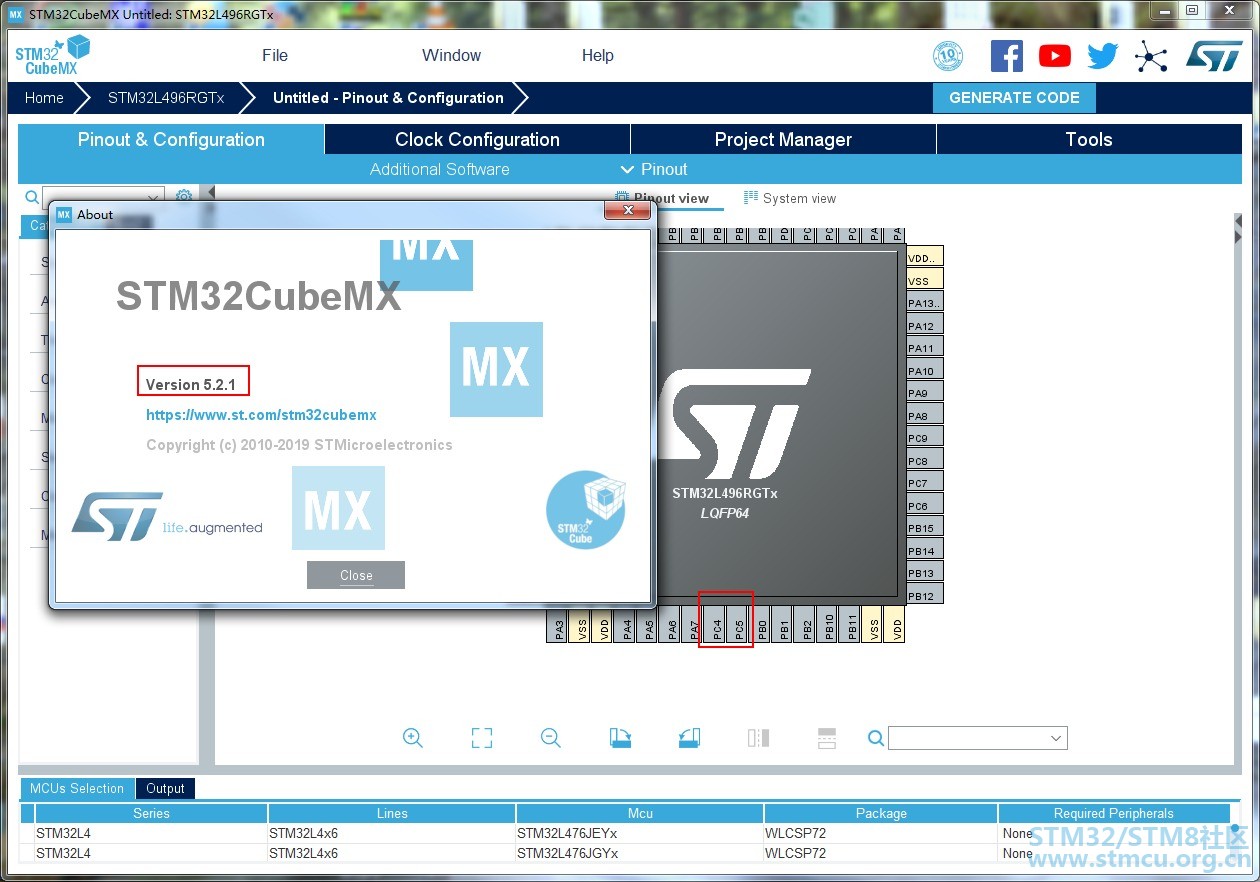Click the Untitled - Pinout & Configuration breadcrumb
The image size is (1260, 882).
pos(388,98)
